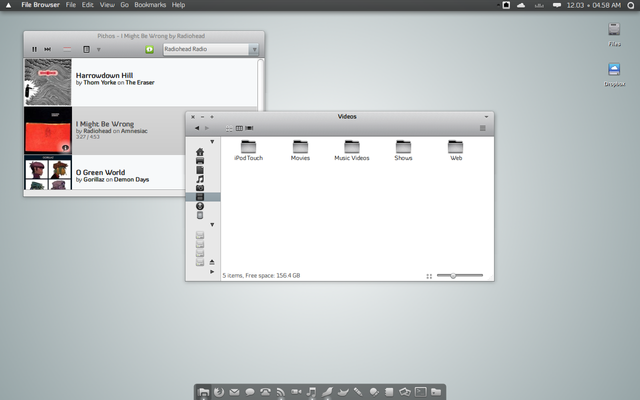Click the triangle logo in top-left corner
Viewport: 640px width, 400px height.
[8, 5]
